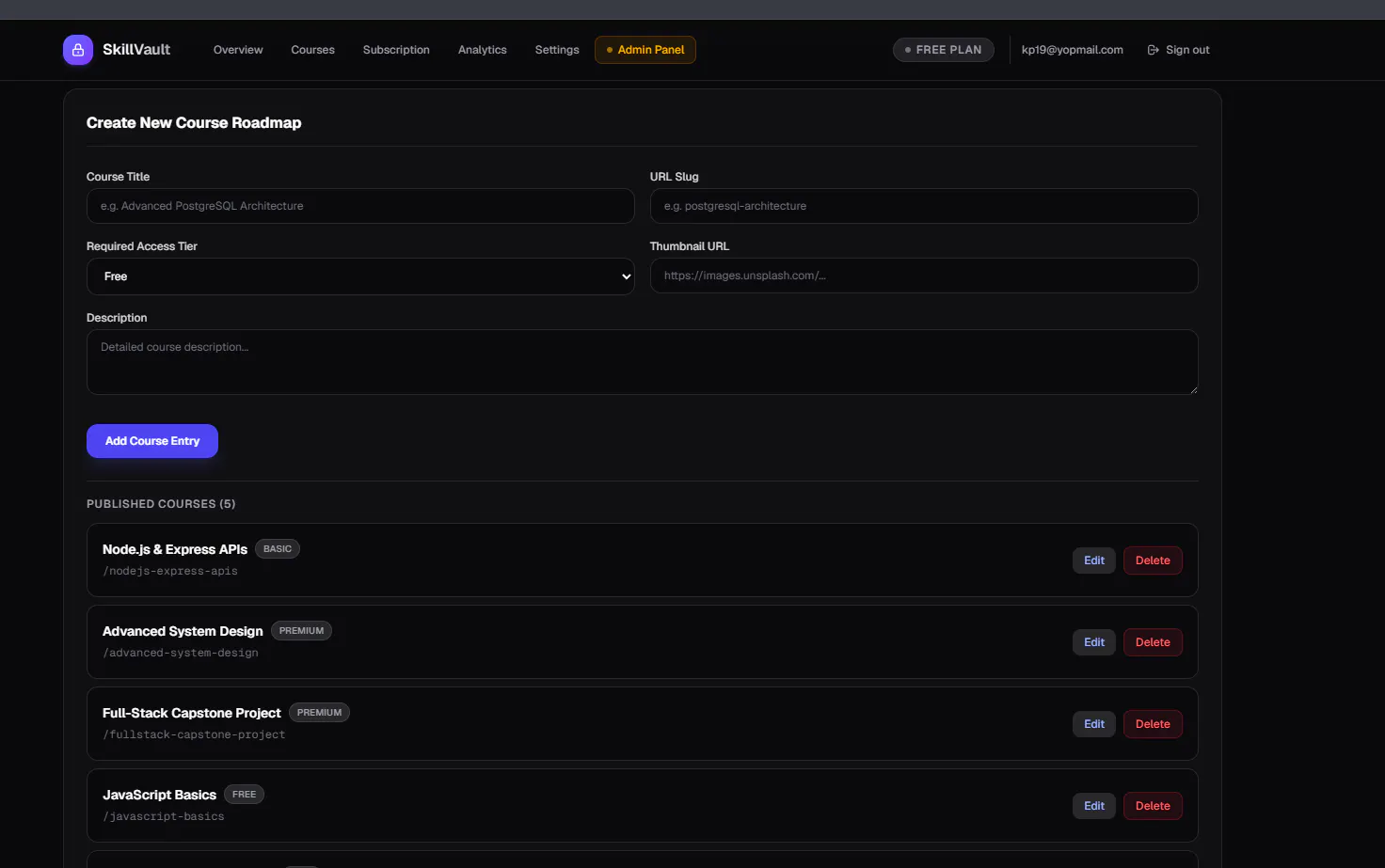Click the BASIC tier badge
This screenshot has width=1385, height=868.
coord(278,549)
